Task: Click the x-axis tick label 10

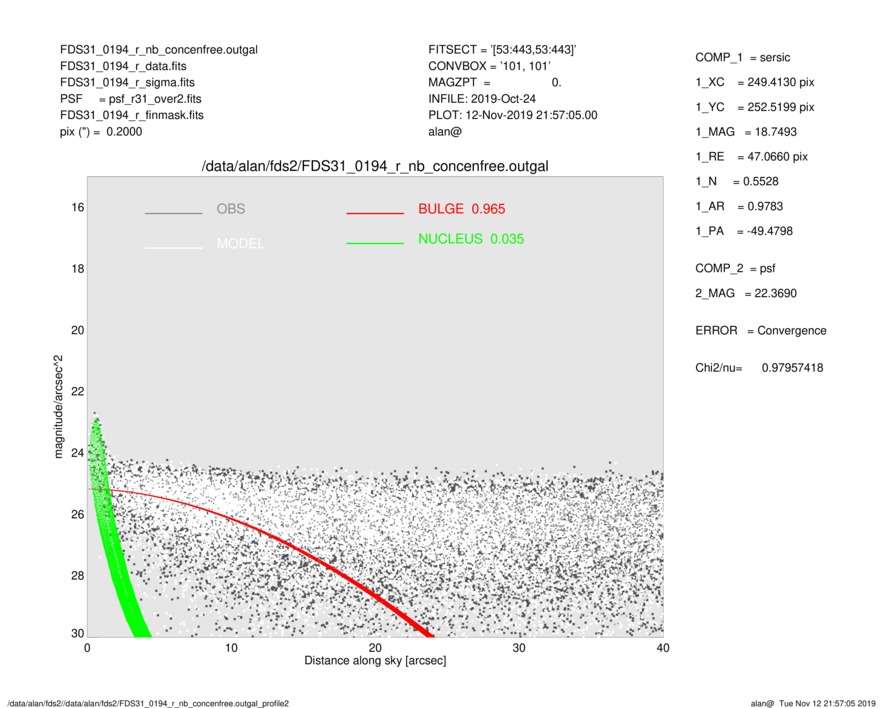Action: click(231, 648)
